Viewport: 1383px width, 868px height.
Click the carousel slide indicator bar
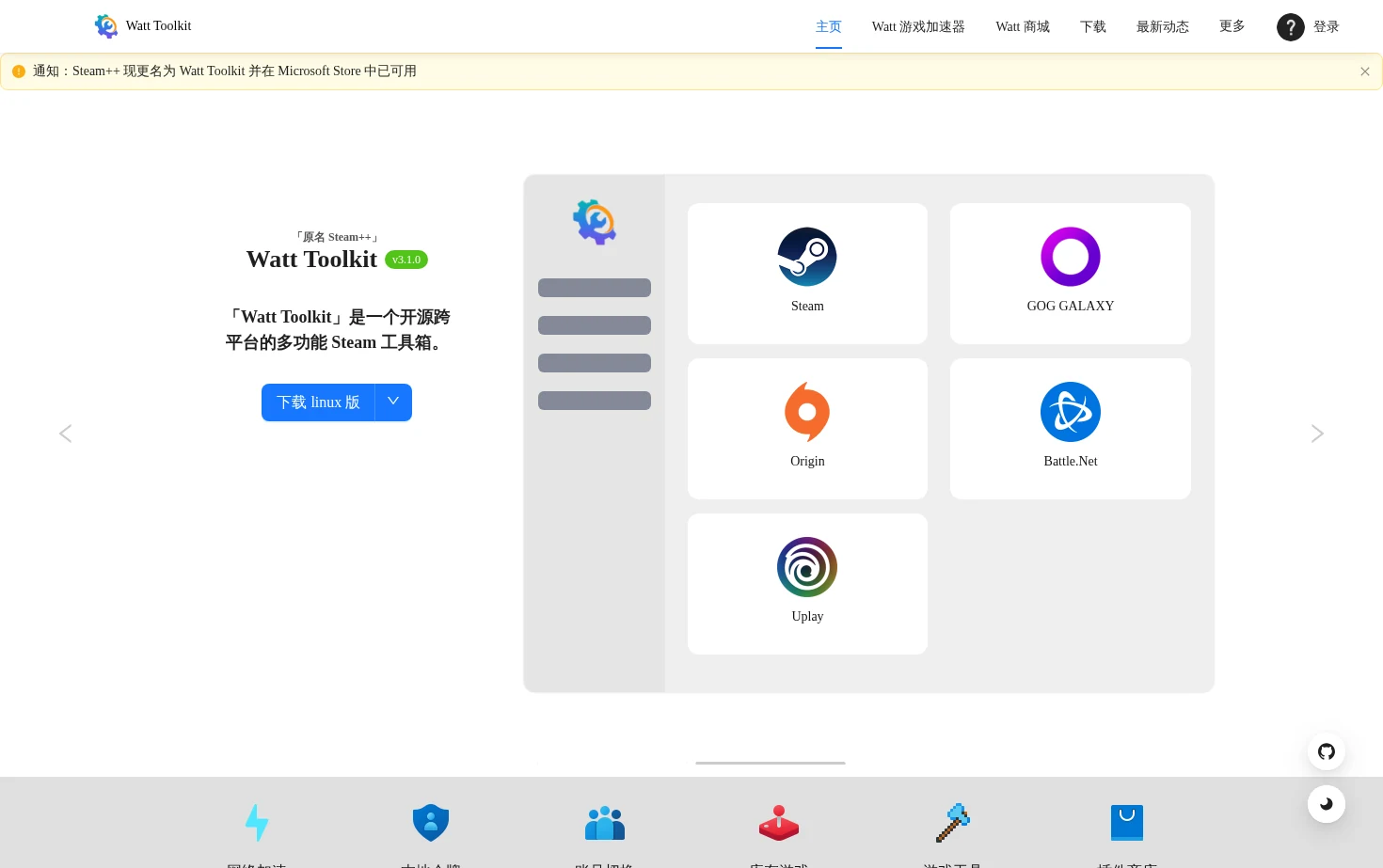[x=771, y=763]
